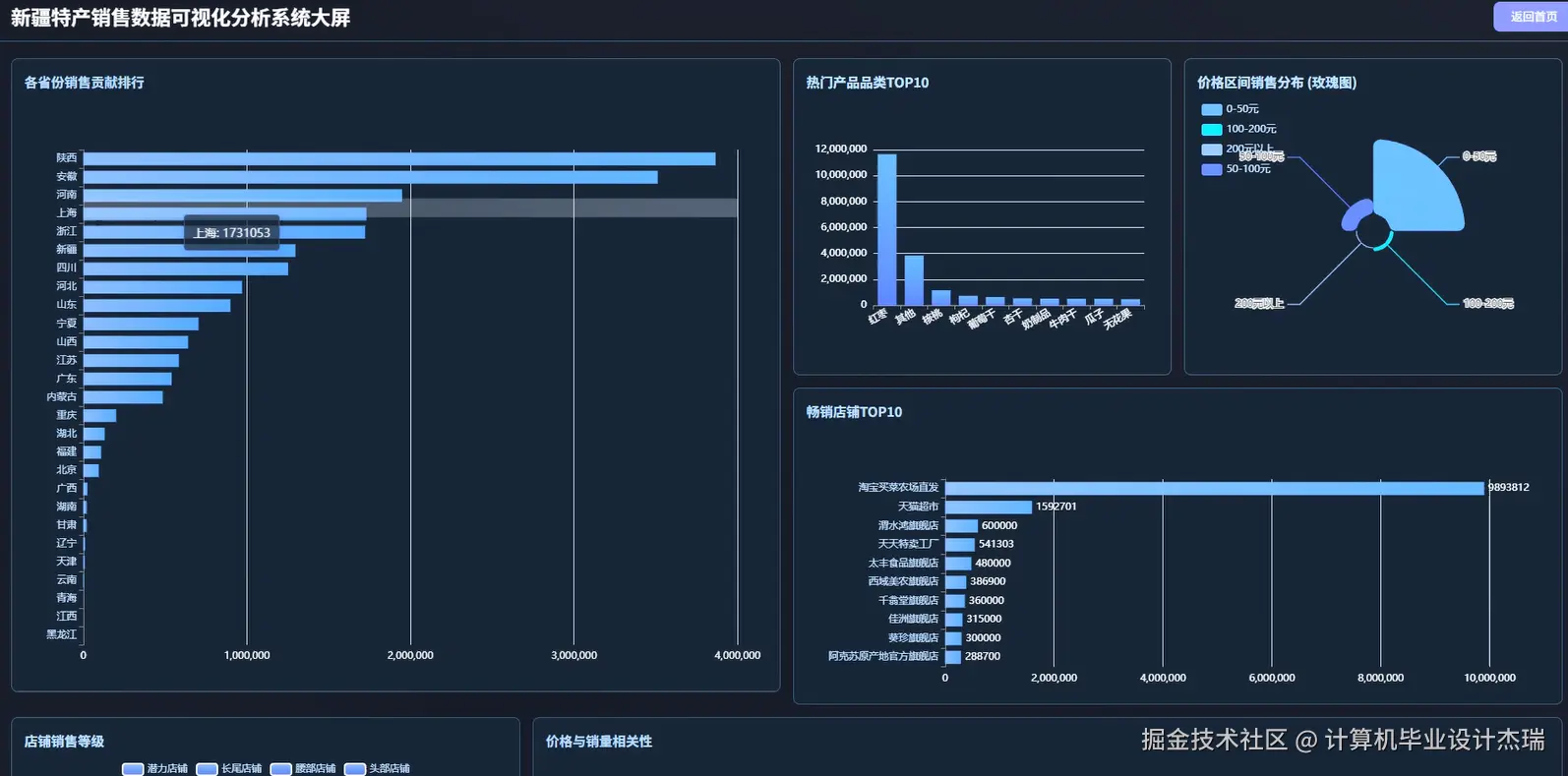Click the 黑龙江 axis label
This screenshot has height=776, width=1568.
(x=61, y=634)
